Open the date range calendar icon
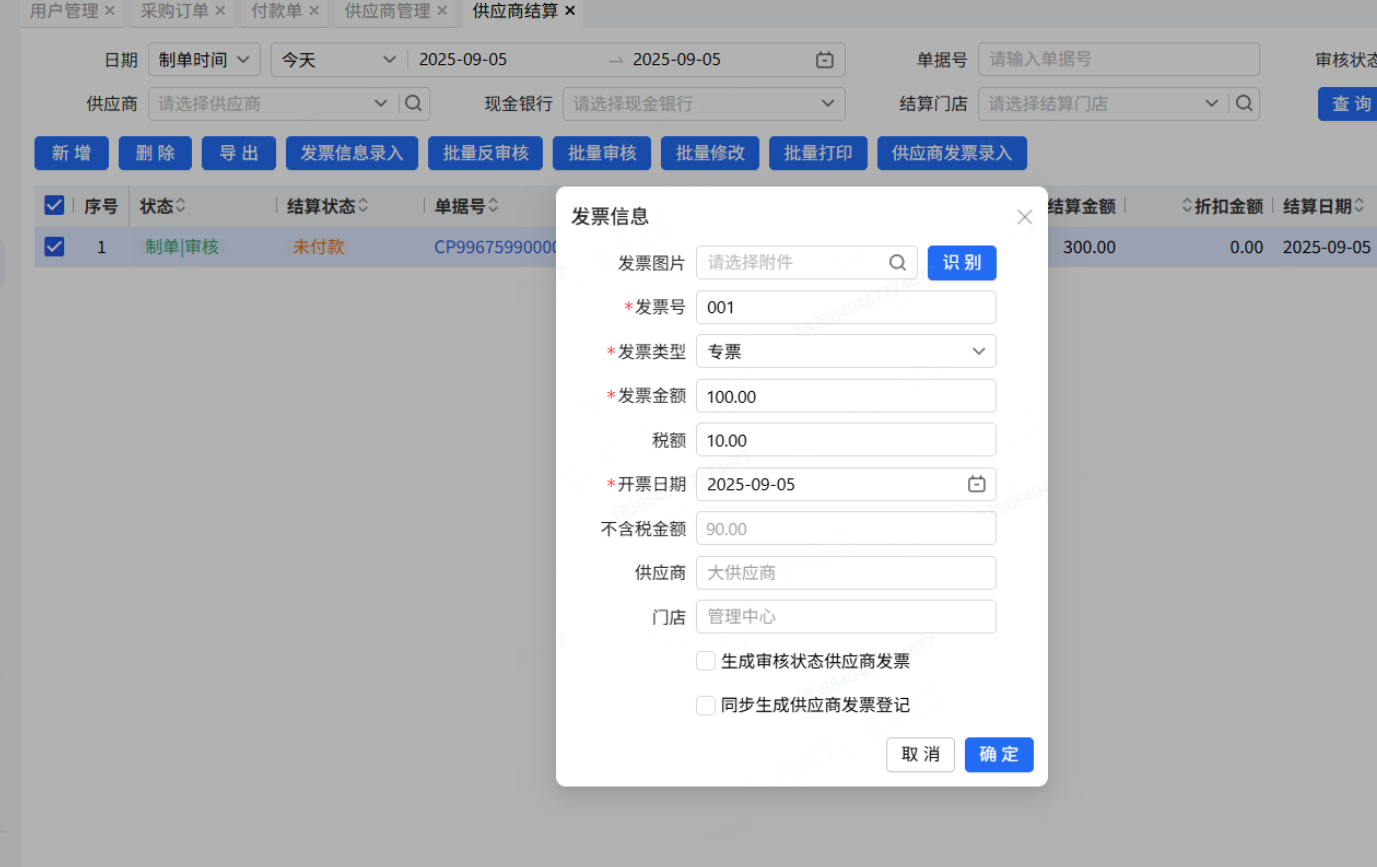 point(824,60)
